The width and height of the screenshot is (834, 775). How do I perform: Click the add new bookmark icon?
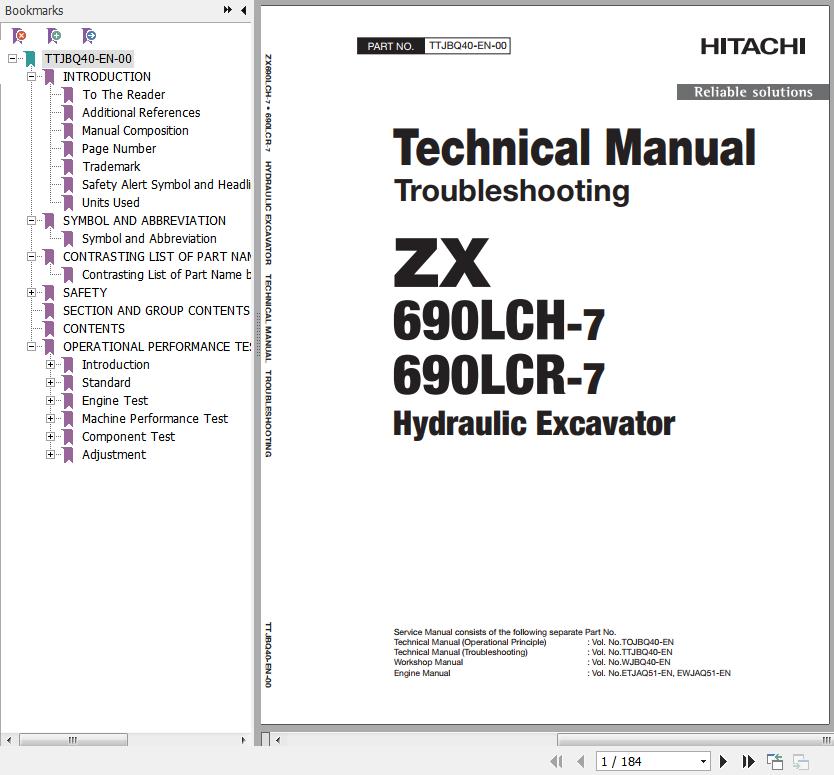click(x=54, y=36)
